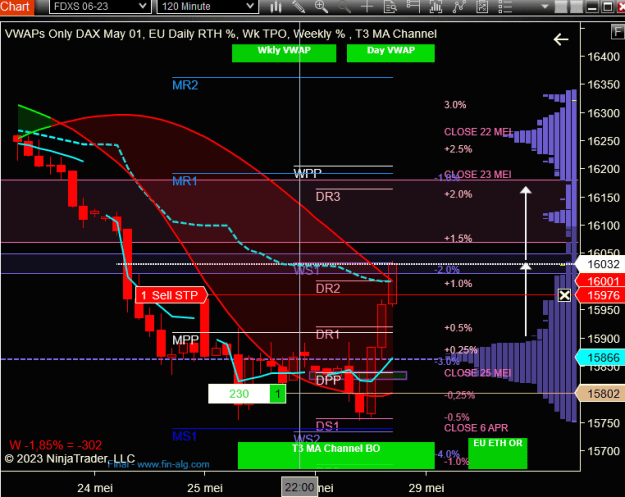This screenshot has width=625, height=497.
Task: Click the CLOSE 25 MEI label
Action: click(478, 373)
